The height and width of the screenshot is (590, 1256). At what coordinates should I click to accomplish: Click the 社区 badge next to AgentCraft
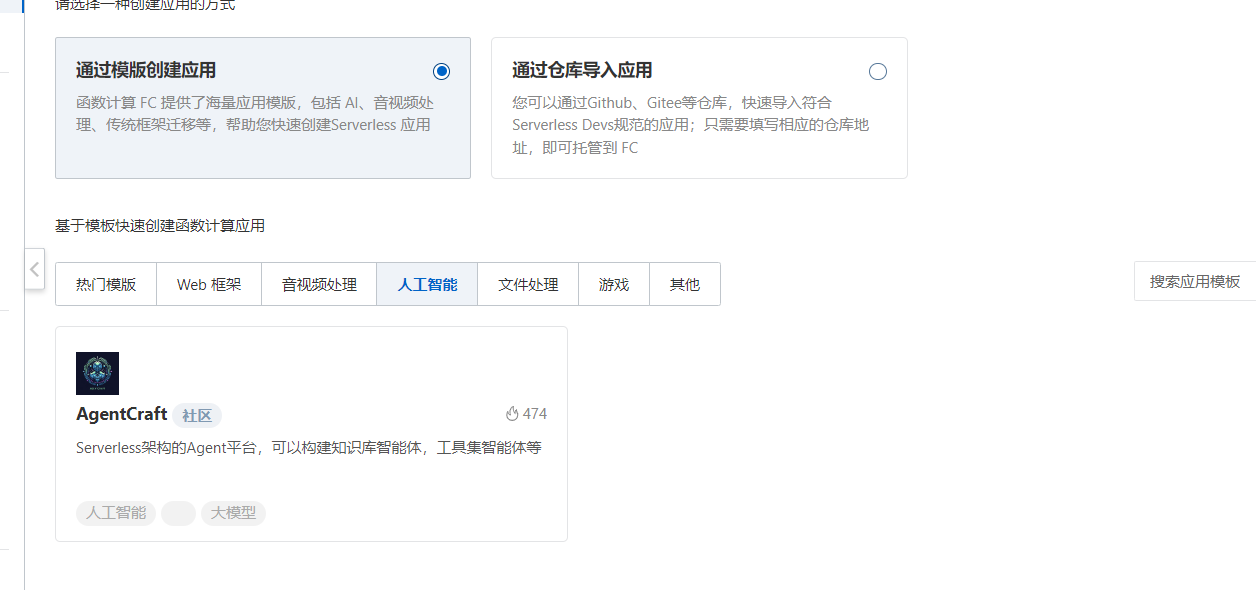pyautogui.click(x=197, y=416)
